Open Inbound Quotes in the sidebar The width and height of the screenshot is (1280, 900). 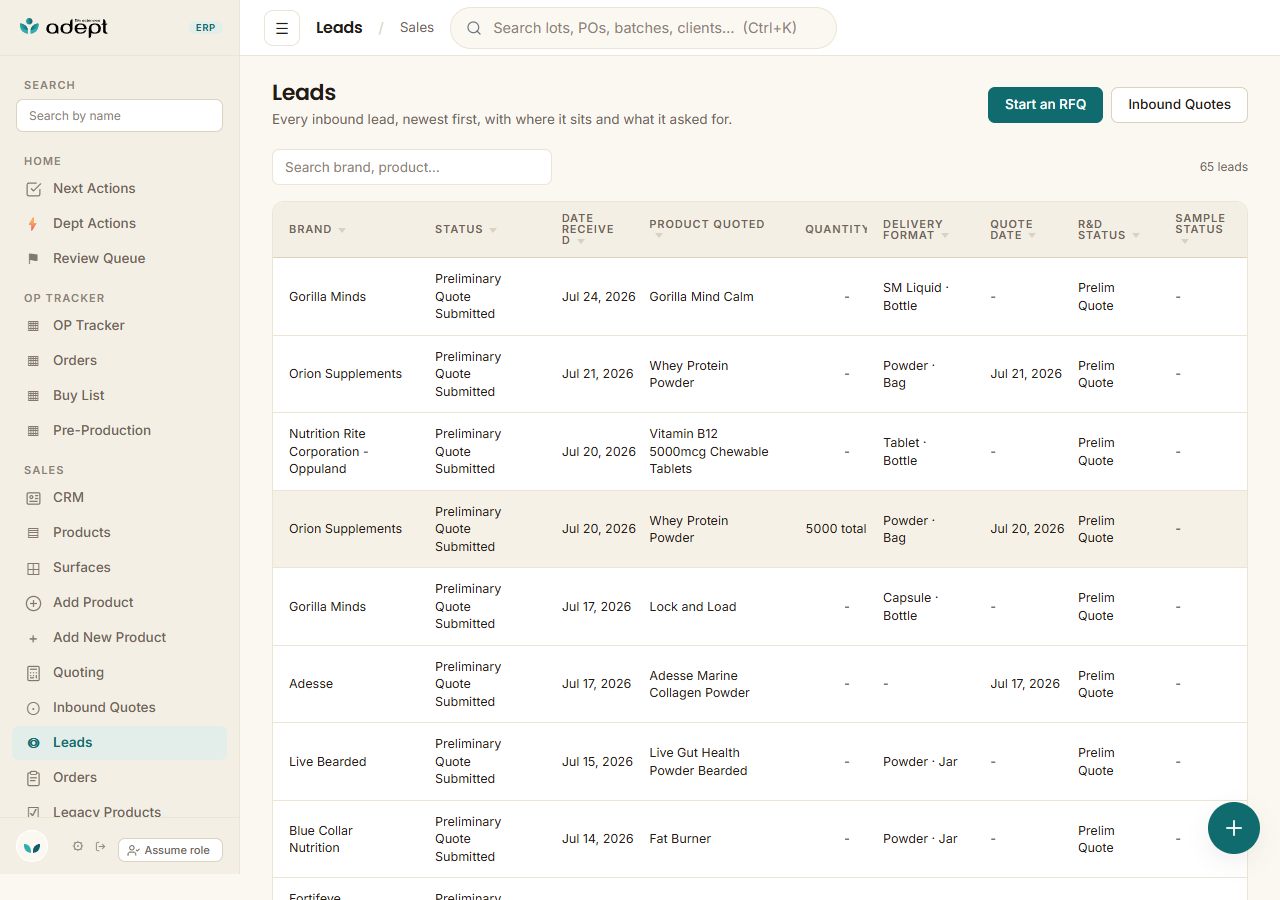pyautogui.click(x=120, y=707)
